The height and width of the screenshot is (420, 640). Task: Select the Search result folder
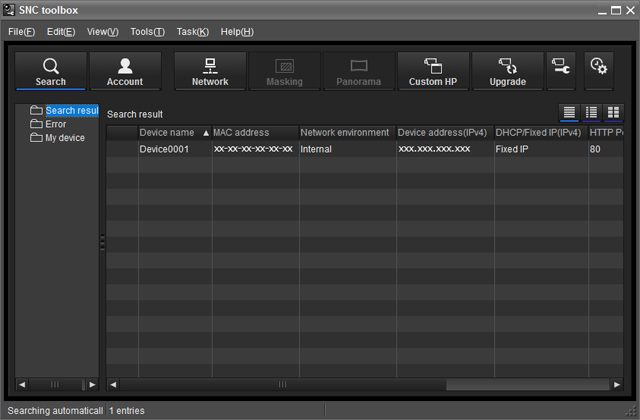click(71, 110)
